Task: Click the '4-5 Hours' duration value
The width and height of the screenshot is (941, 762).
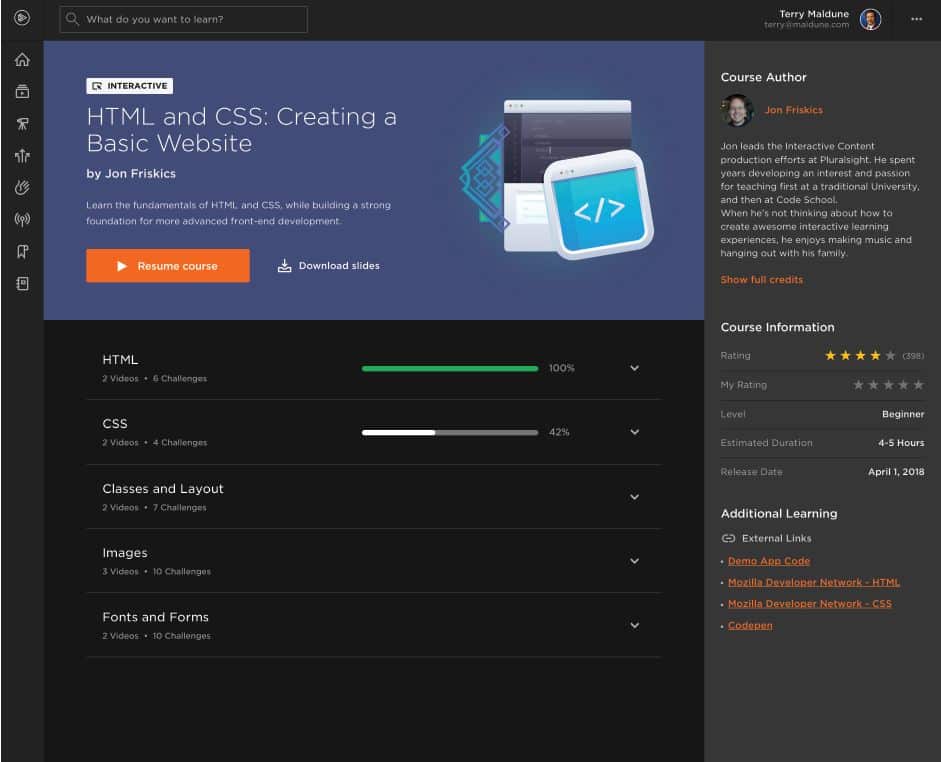Action: tap(901, 443)
